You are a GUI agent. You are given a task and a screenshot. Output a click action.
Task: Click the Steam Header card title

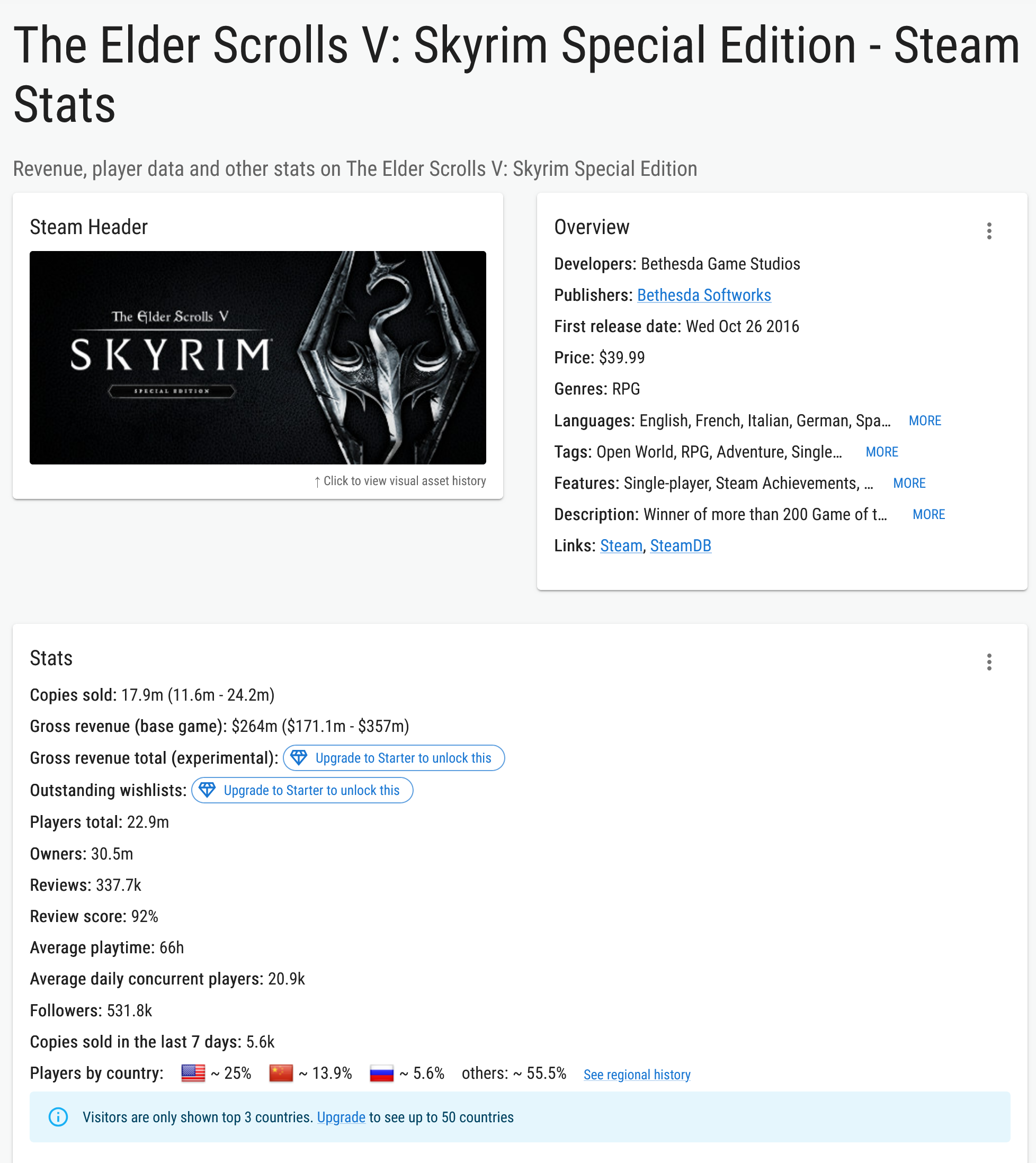coord(88,227)
